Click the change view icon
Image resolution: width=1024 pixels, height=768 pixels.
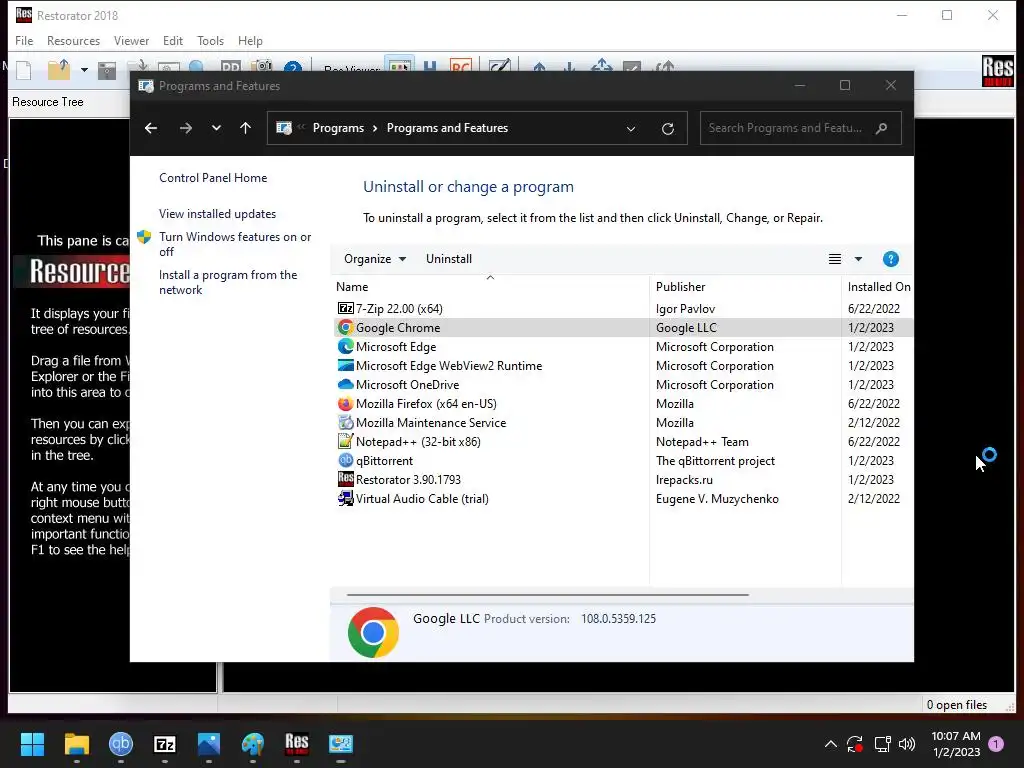point(835,259)
